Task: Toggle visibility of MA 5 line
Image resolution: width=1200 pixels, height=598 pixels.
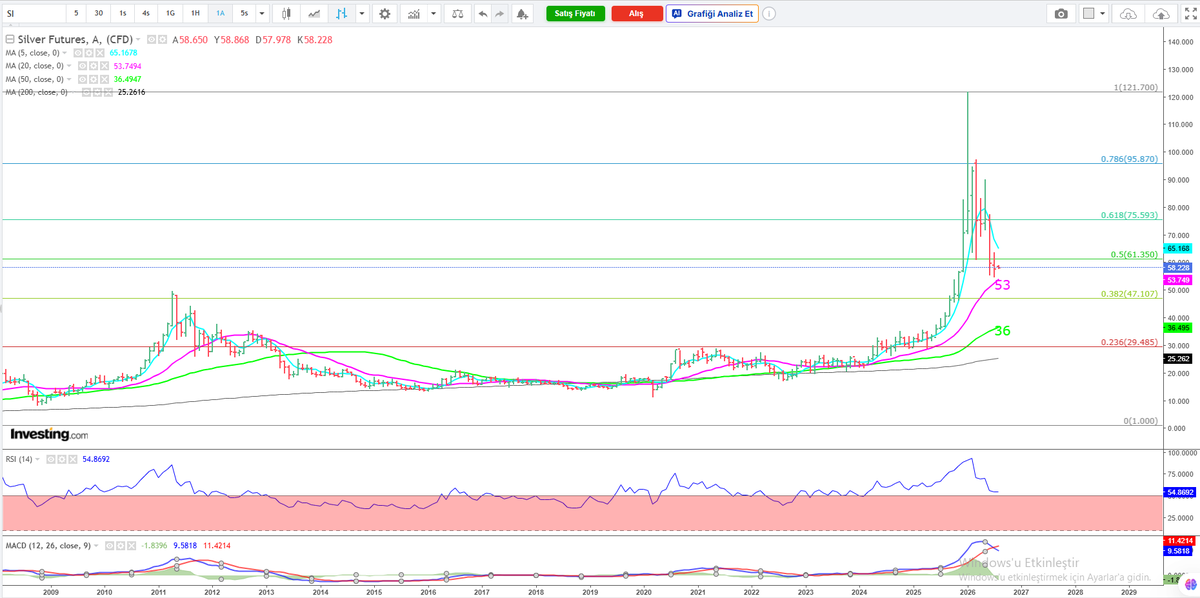Action: (77, 53)
